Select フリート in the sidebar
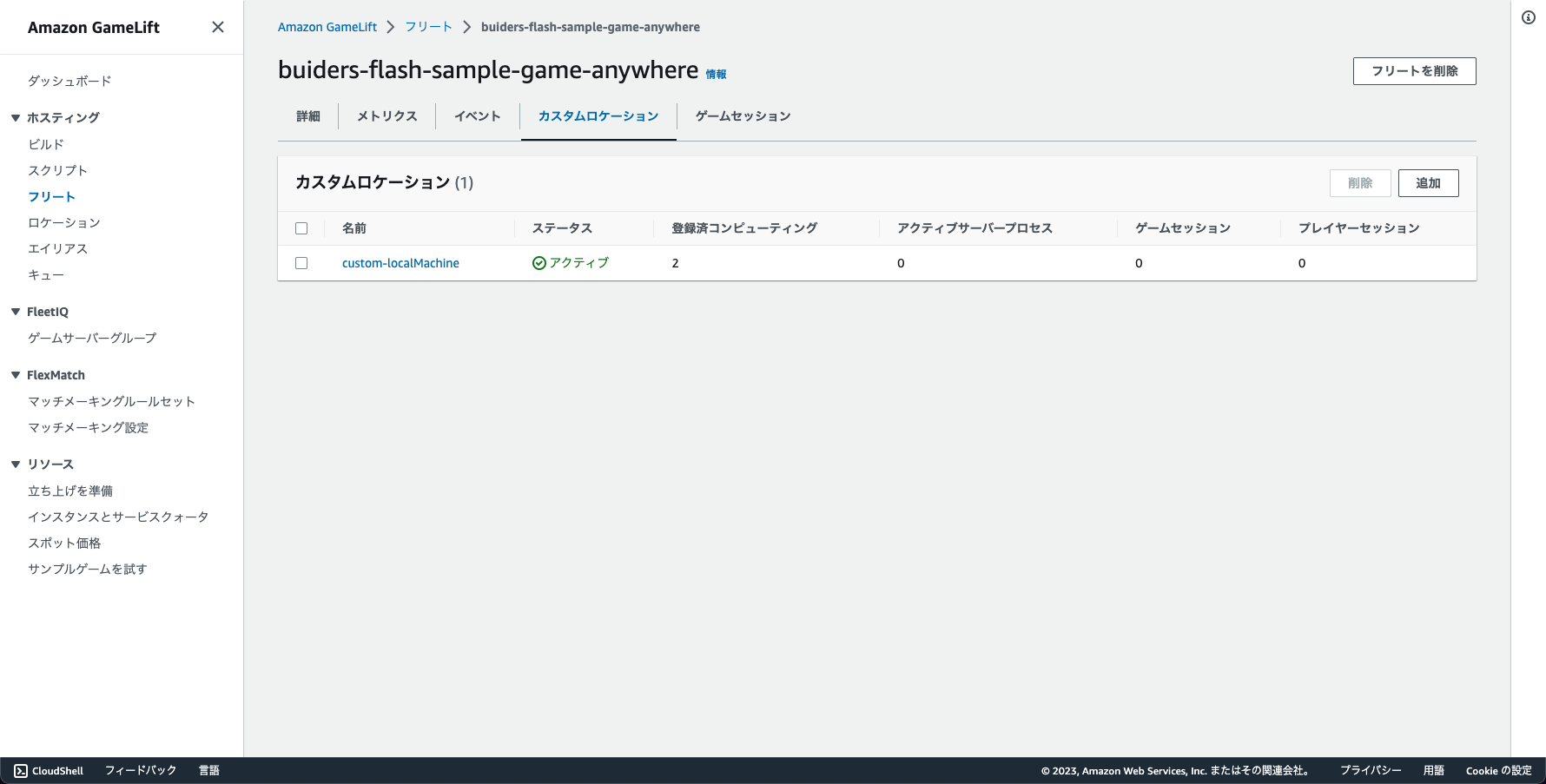1546x784 pixels. [51, 196]
